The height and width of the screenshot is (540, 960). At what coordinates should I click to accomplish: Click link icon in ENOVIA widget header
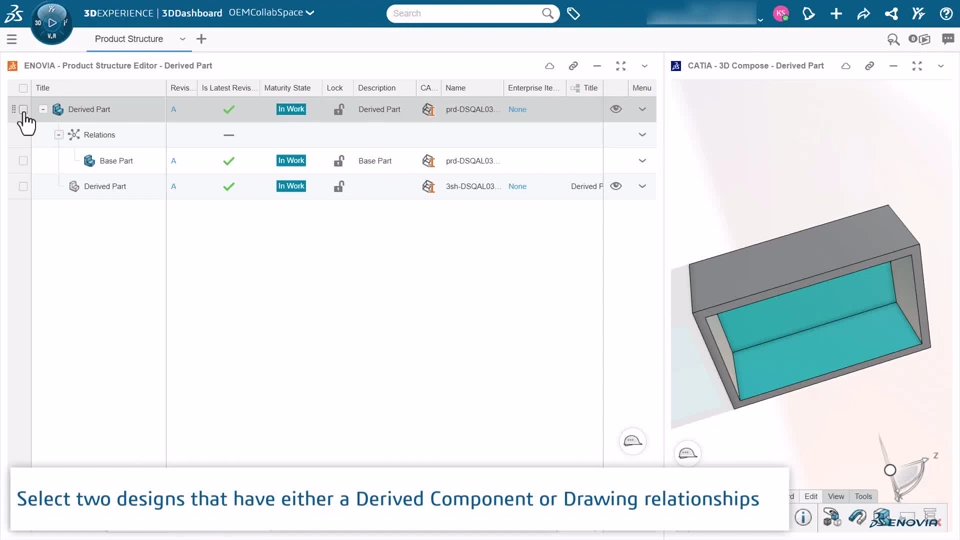click(x=573, y=66)
